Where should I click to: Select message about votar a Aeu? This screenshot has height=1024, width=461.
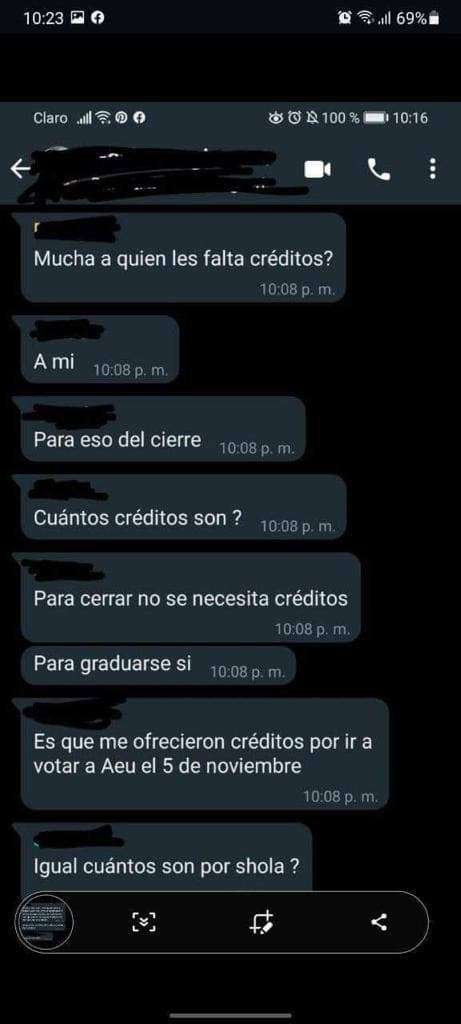tap(205, 754)
